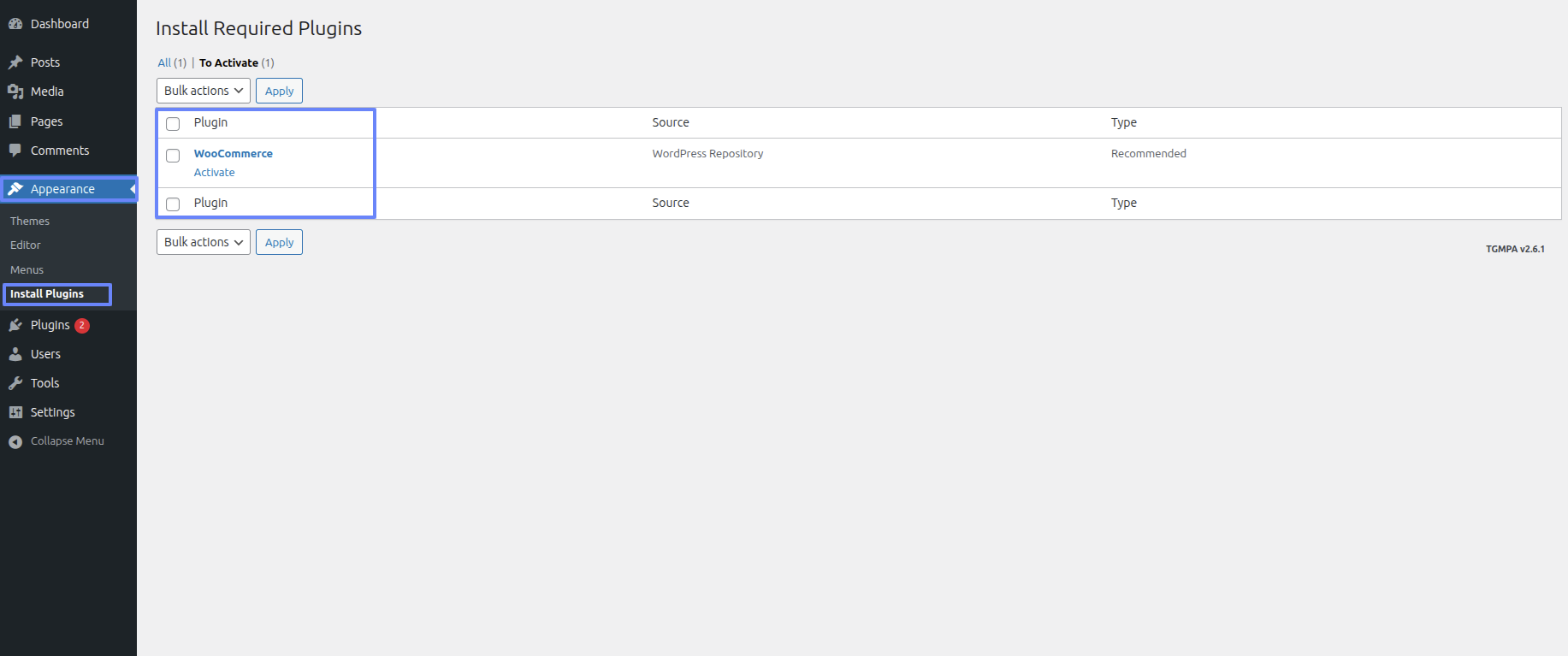Show All plugins filter

[164, 63]
